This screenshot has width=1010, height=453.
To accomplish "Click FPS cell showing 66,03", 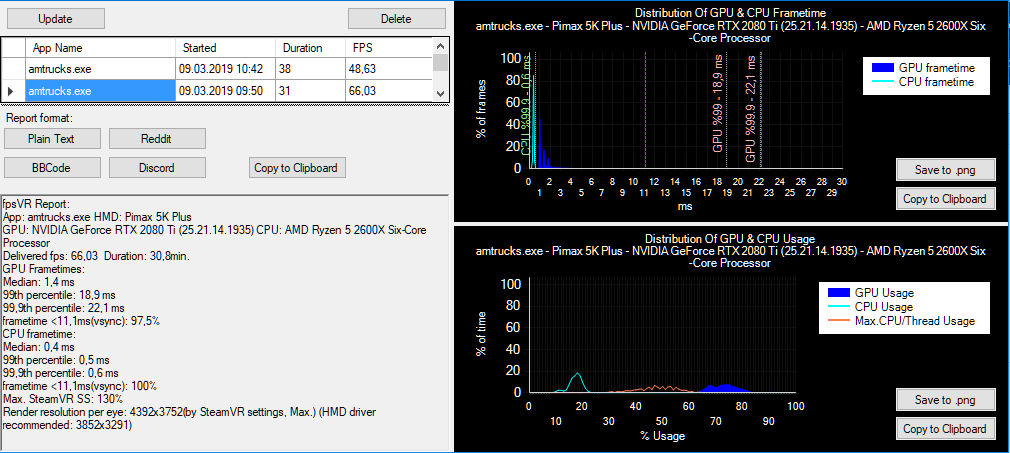I will [x=388, y=91].
